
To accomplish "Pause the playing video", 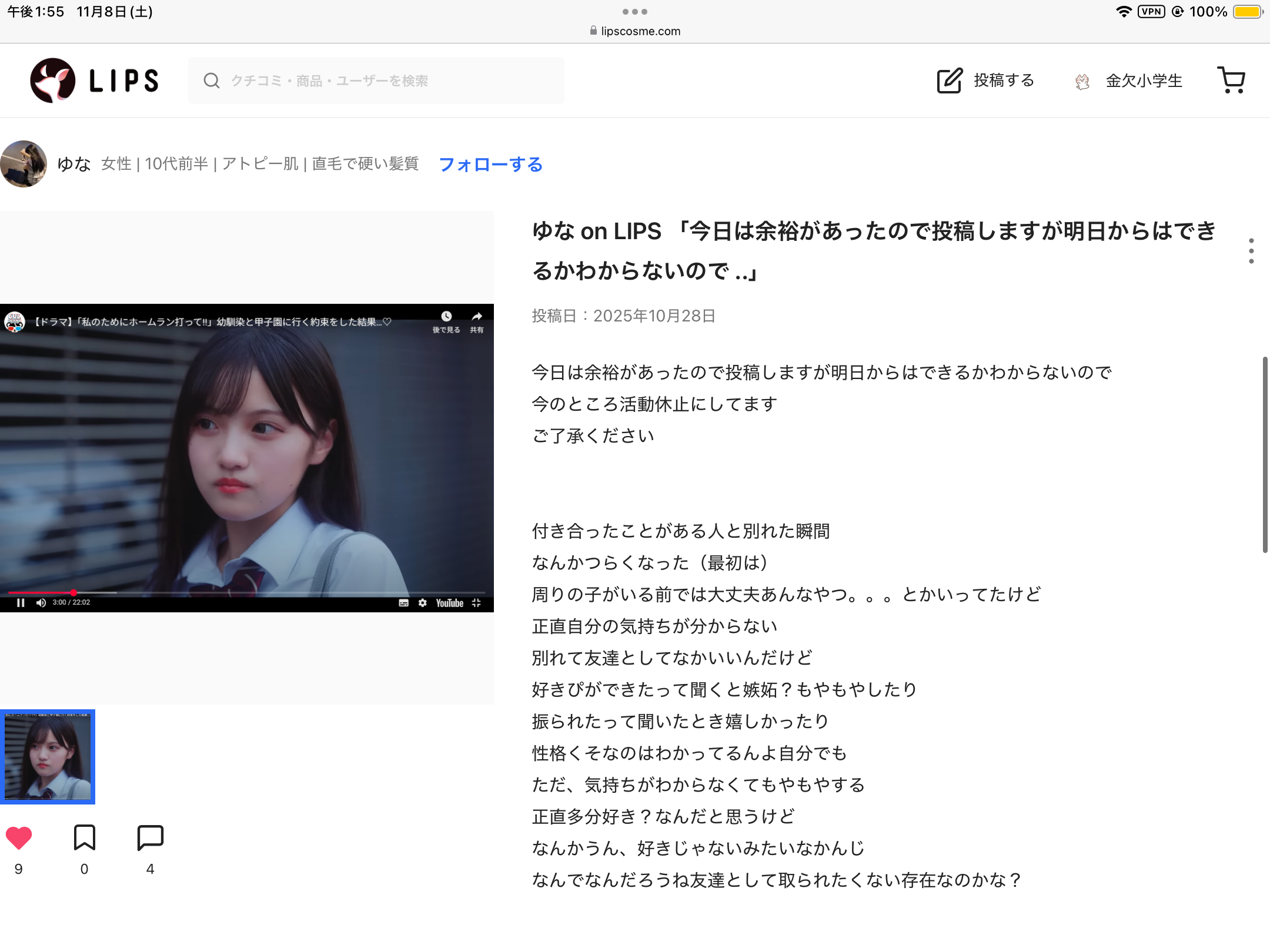I will pos(21,604).
